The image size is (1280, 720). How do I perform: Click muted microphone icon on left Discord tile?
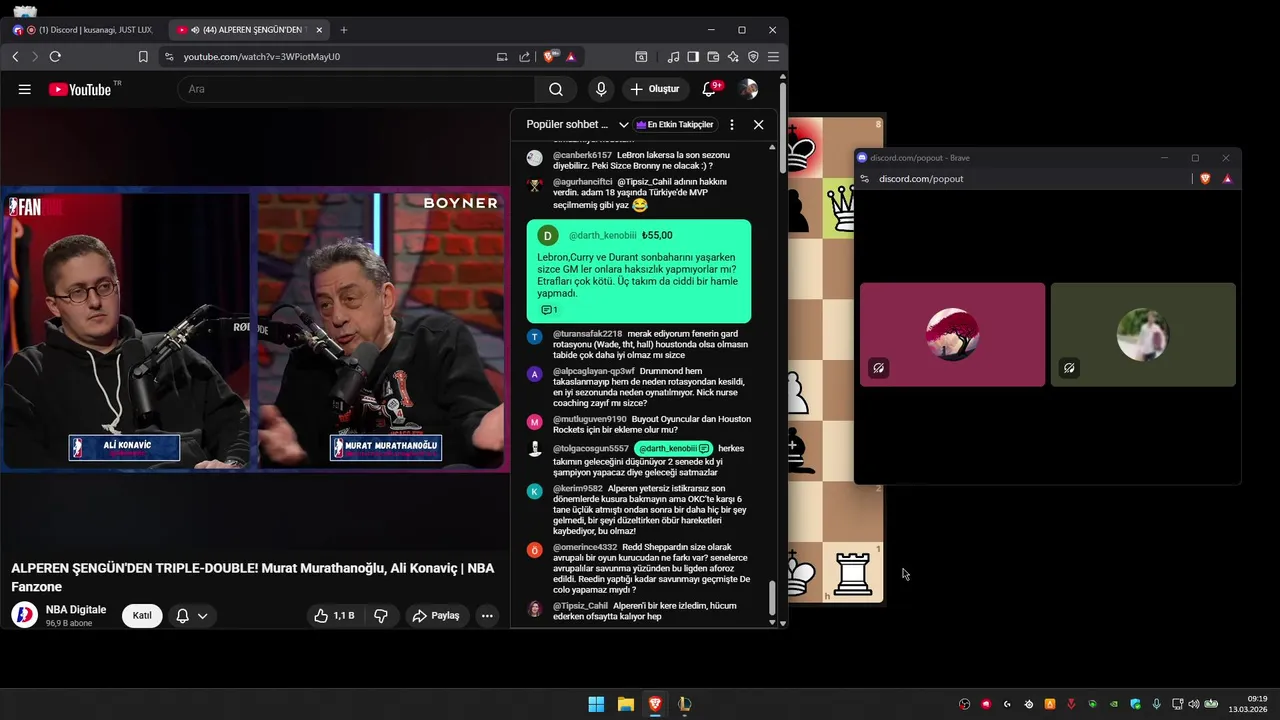(x=878, y=368)
